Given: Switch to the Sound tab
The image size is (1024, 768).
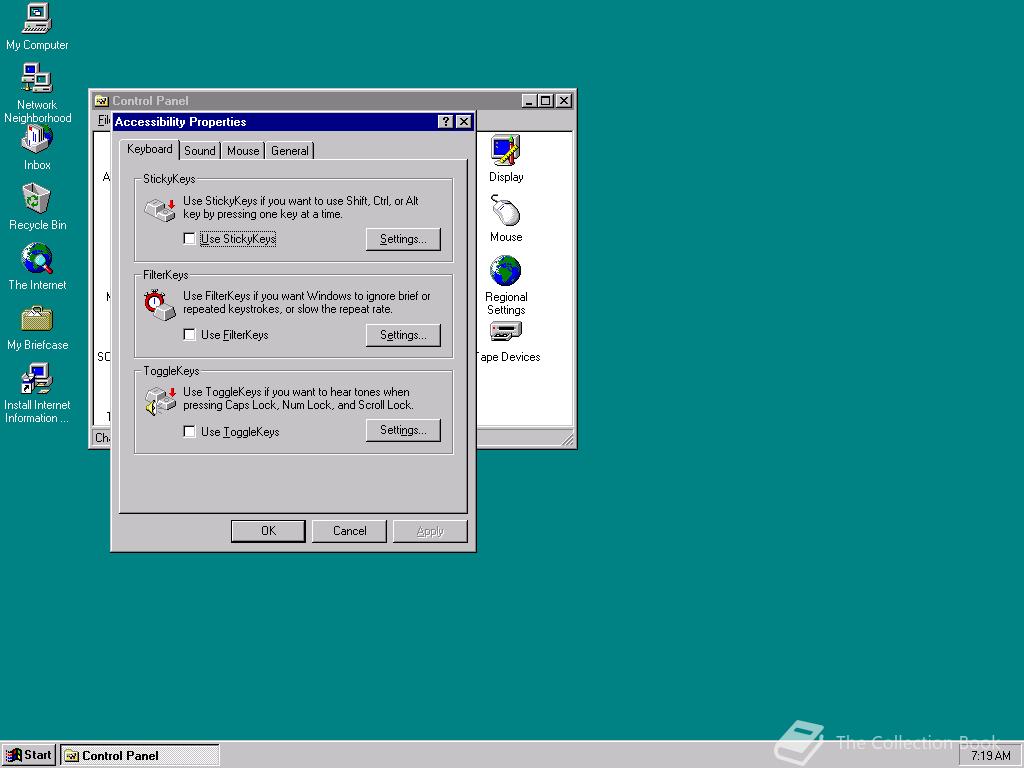Looking at the screenshot, I should (x=200, y=151).
